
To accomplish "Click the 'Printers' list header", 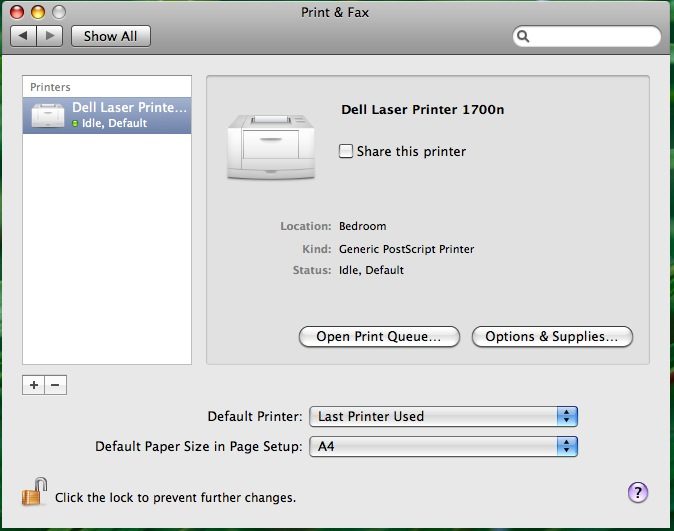I will (50, 87).
